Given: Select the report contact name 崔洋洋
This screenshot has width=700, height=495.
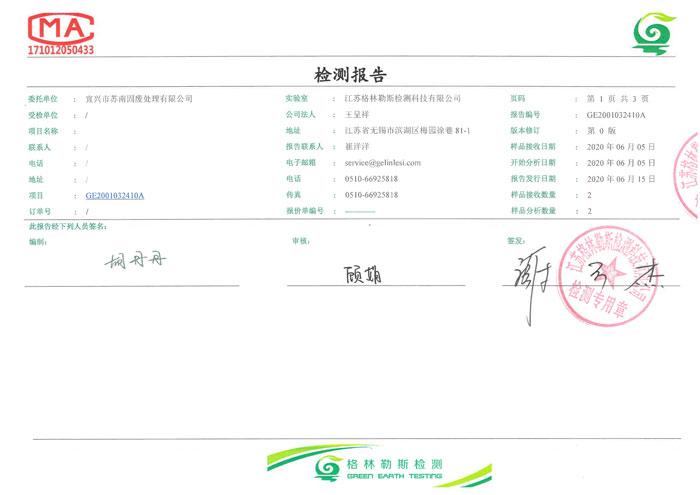Looking at the screenshot, I should coord(356,147).
